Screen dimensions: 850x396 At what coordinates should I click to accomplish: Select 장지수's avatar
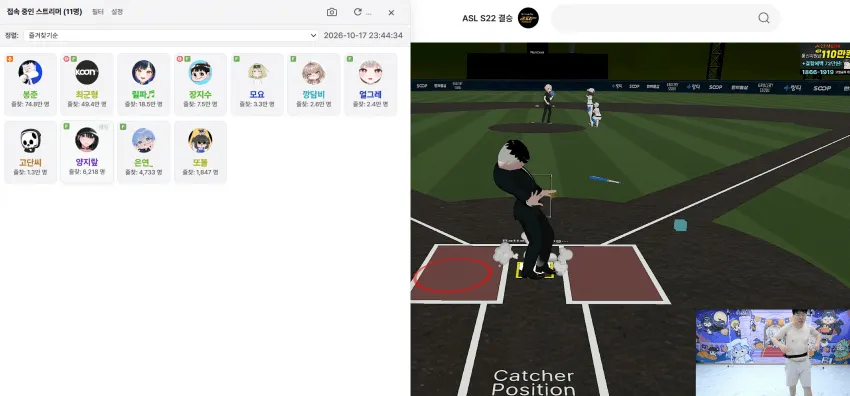point(200,73)
